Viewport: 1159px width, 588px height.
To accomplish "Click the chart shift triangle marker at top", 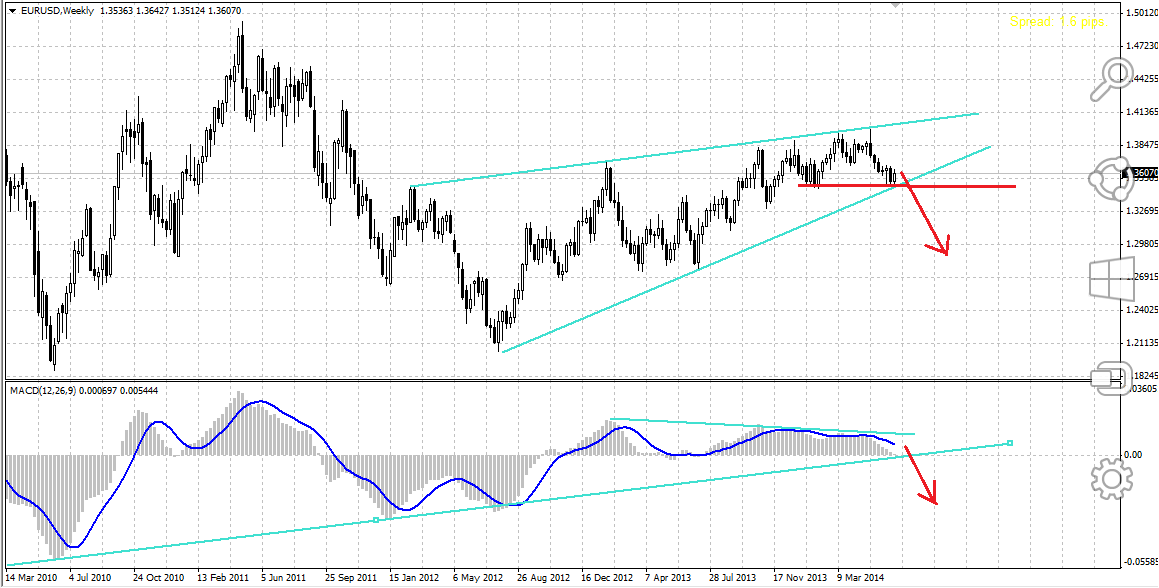I will (x=896, y=5).
